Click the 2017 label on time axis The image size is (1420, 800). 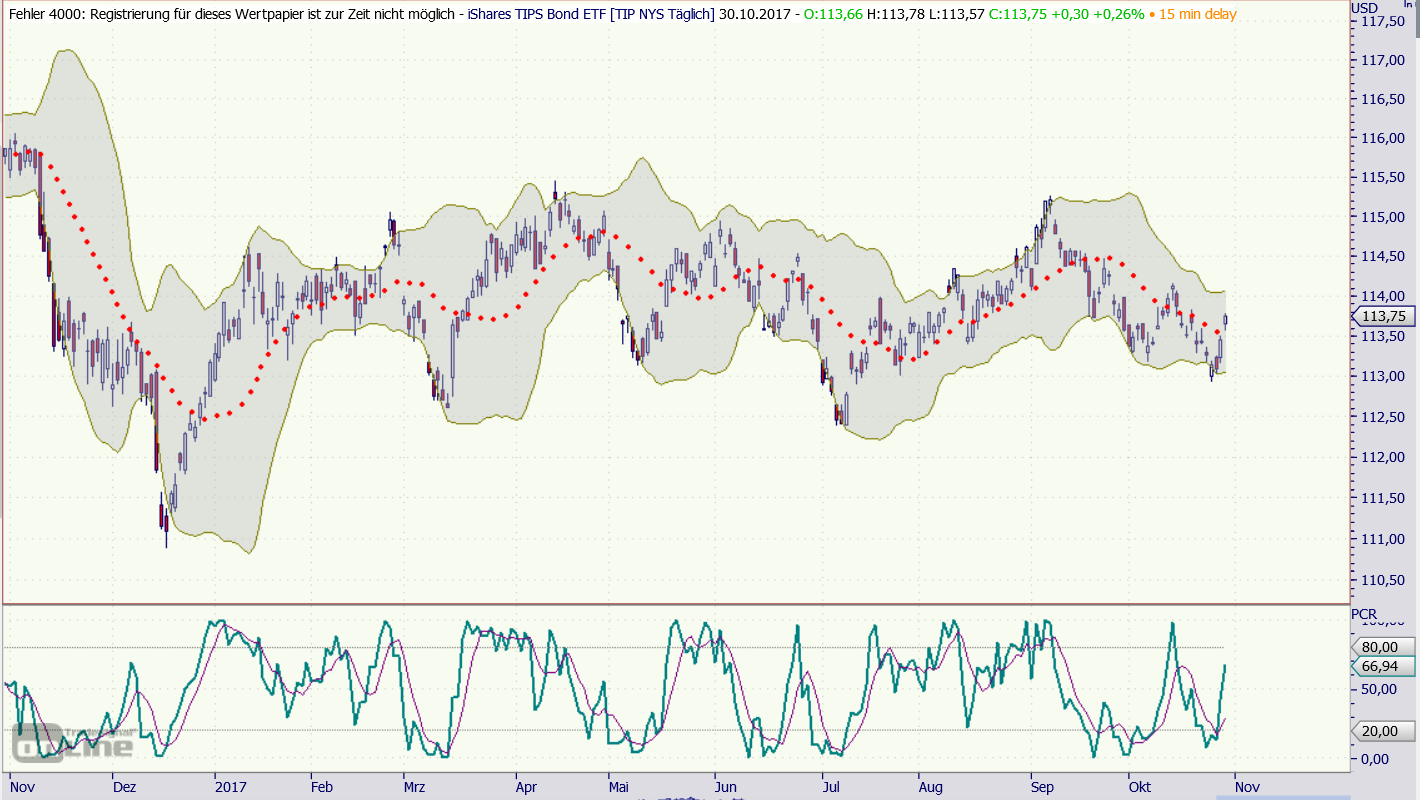[x=230, y=787]
